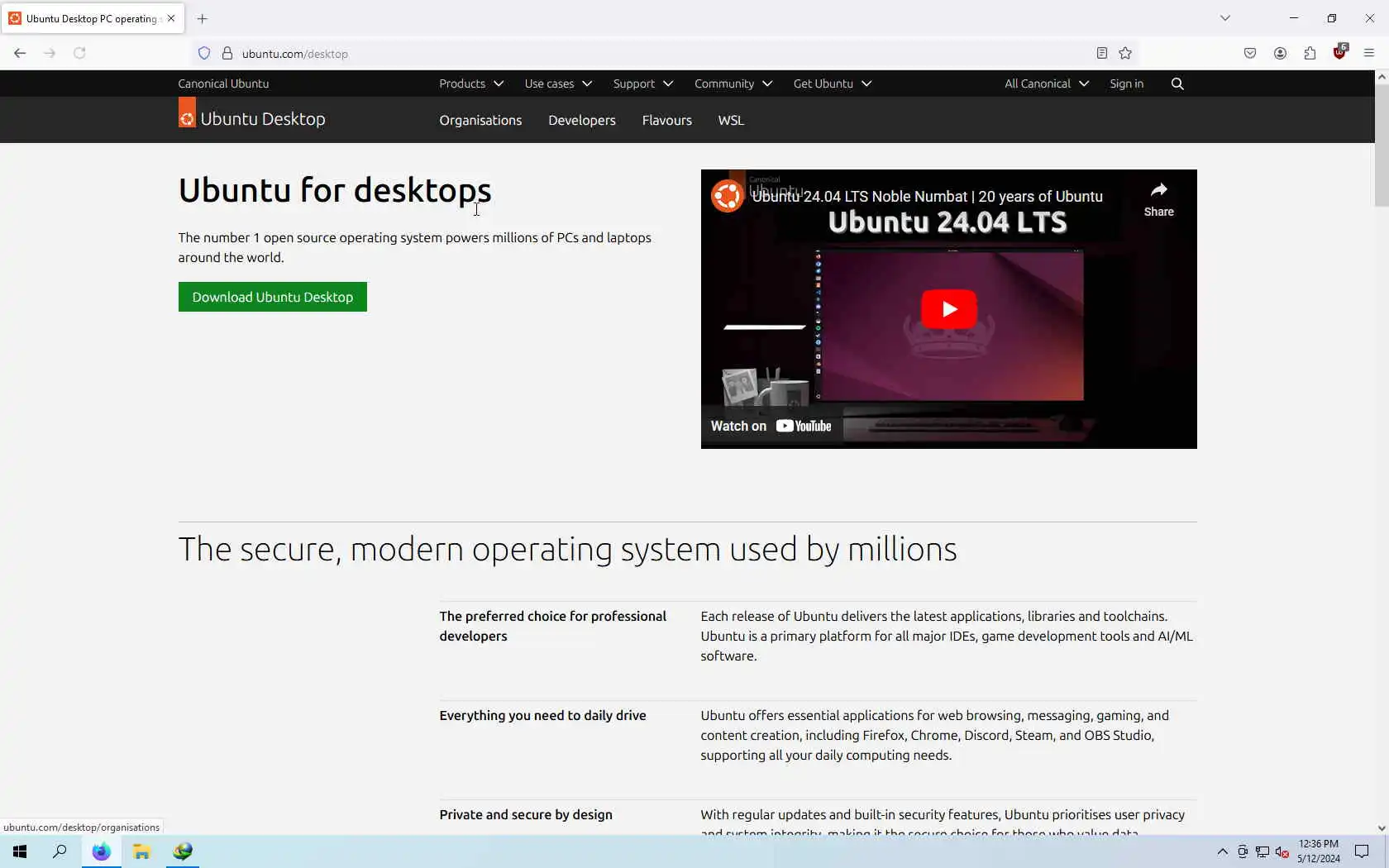Open the Windows Start menu
The width and height of the screenshot is (1389, 868).
pyautogui.click(x=20, y=851)
